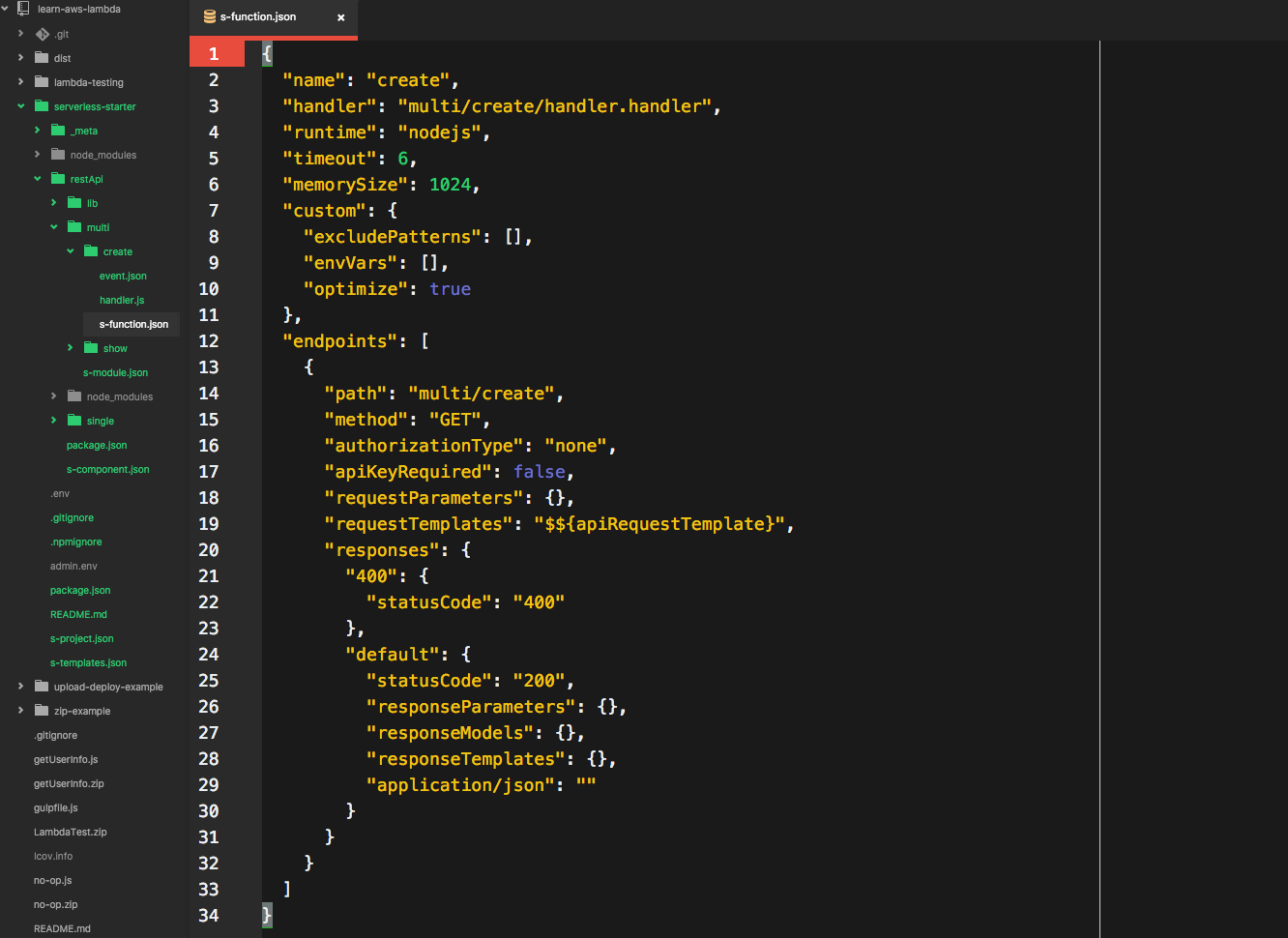
Task: Close the s-function.json tab
Action: click(340, 17)
